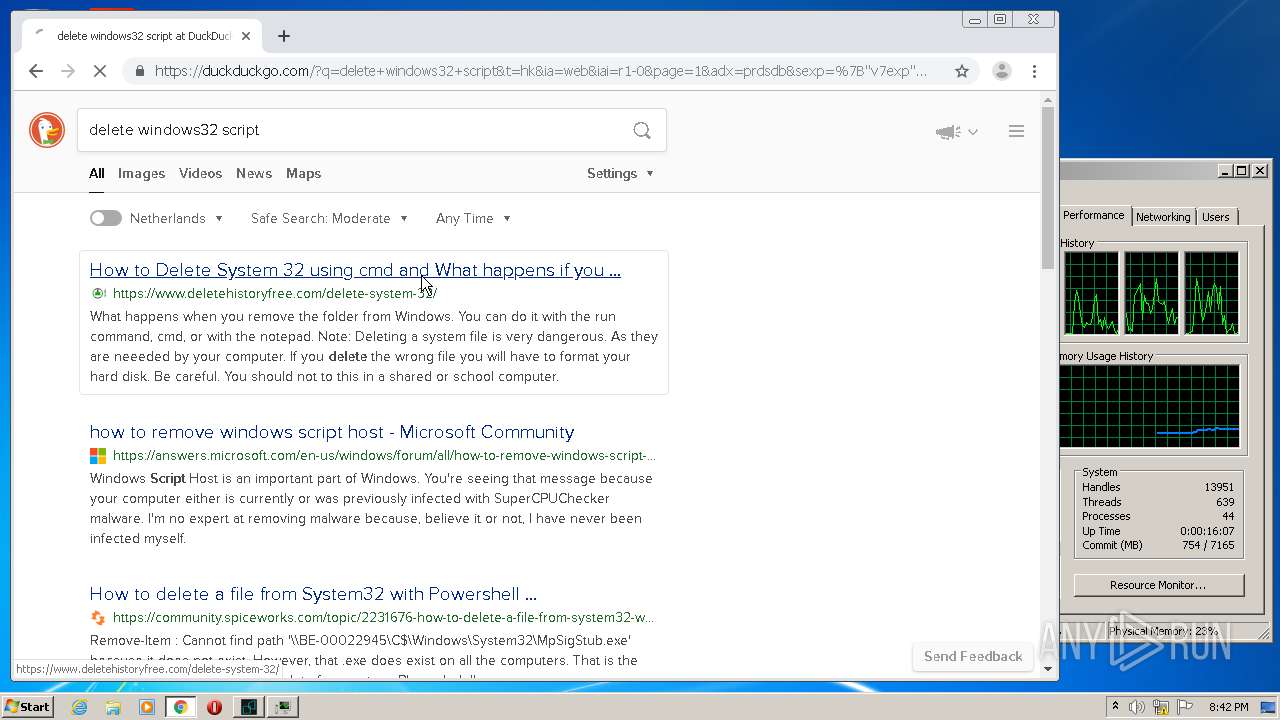Open the Users tab in Task Manager
This screenshot has width=1280, height=720.
[x=1216, y=217]
